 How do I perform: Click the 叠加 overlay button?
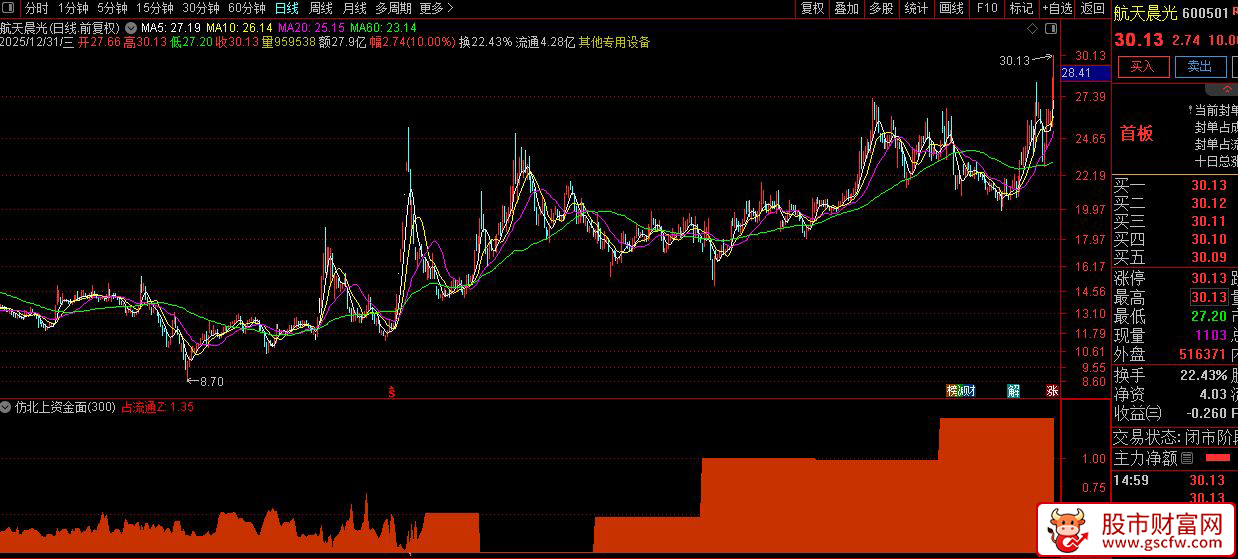point(847,8)
